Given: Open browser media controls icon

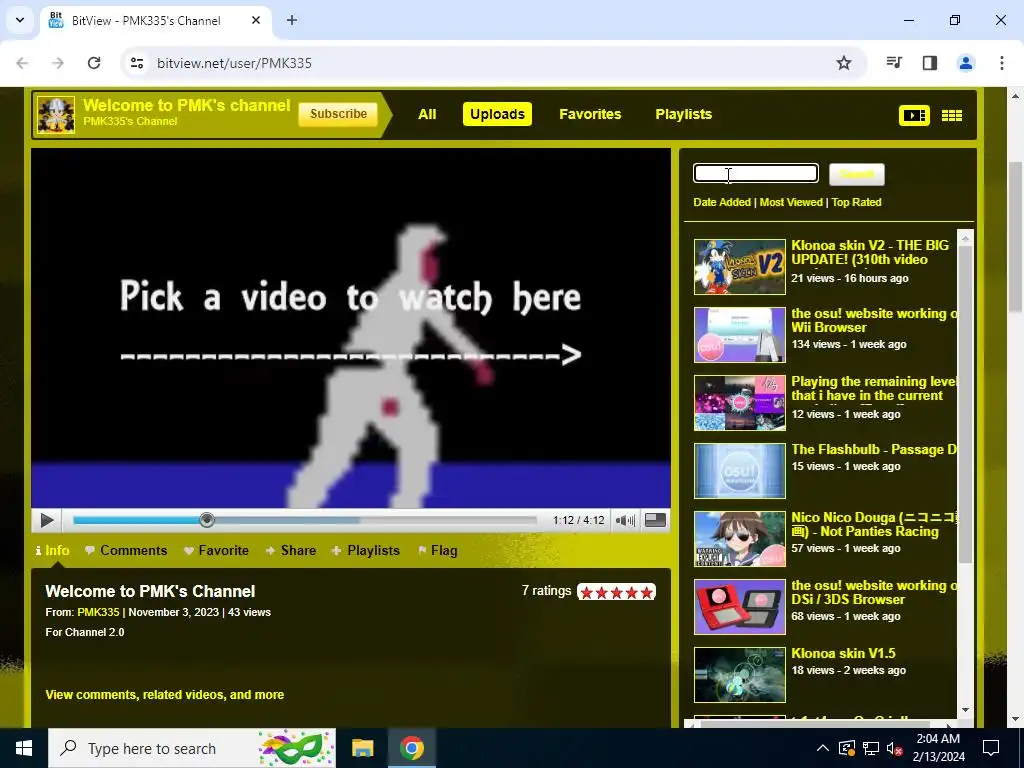Looking at the screenshot, I should point(894,63).
